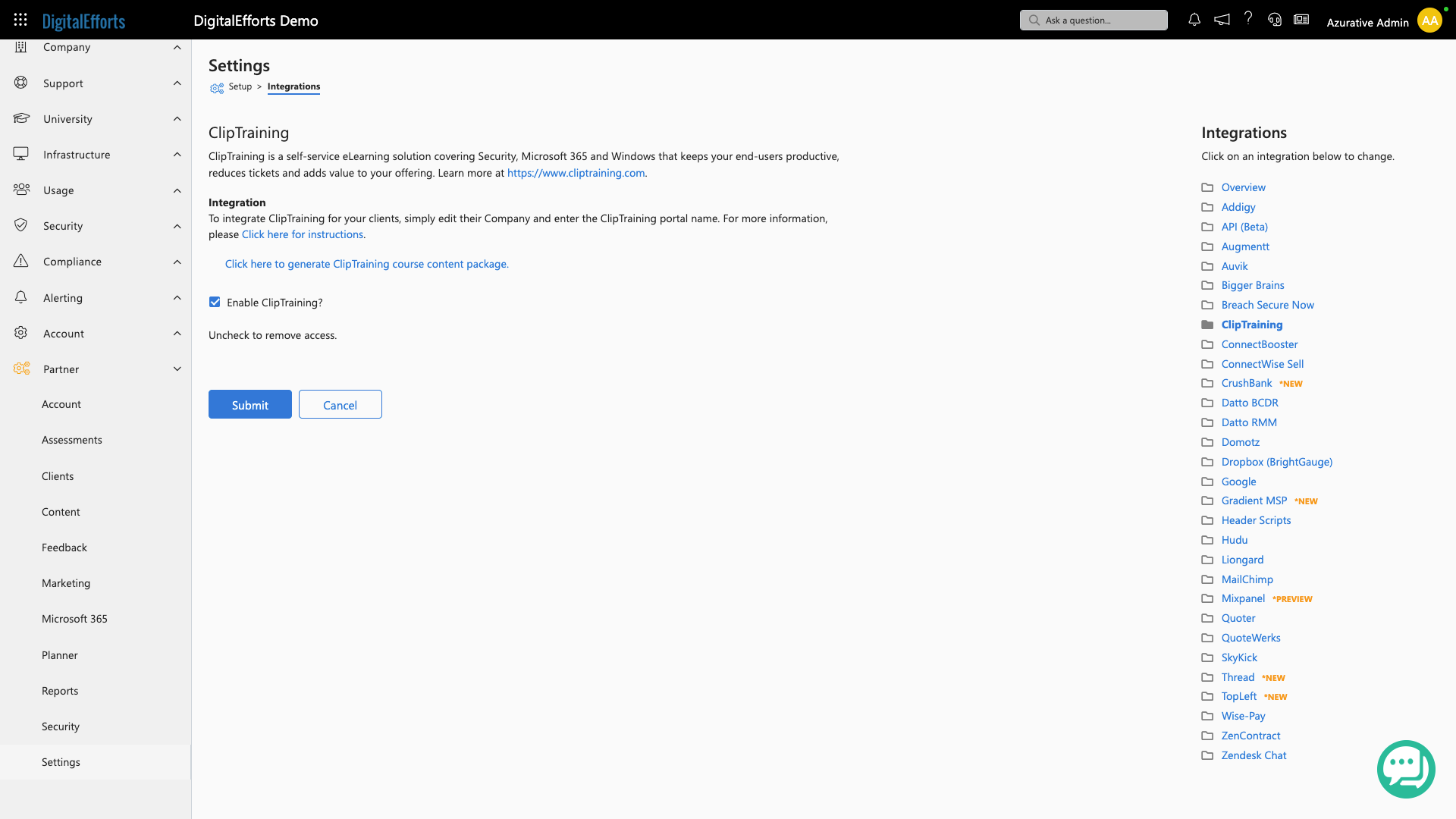Image resolution: width=1456 pixels, height=819 pixels.
Task: Collapse the Alerting sidebar section
Action: (x=177, y=298)
